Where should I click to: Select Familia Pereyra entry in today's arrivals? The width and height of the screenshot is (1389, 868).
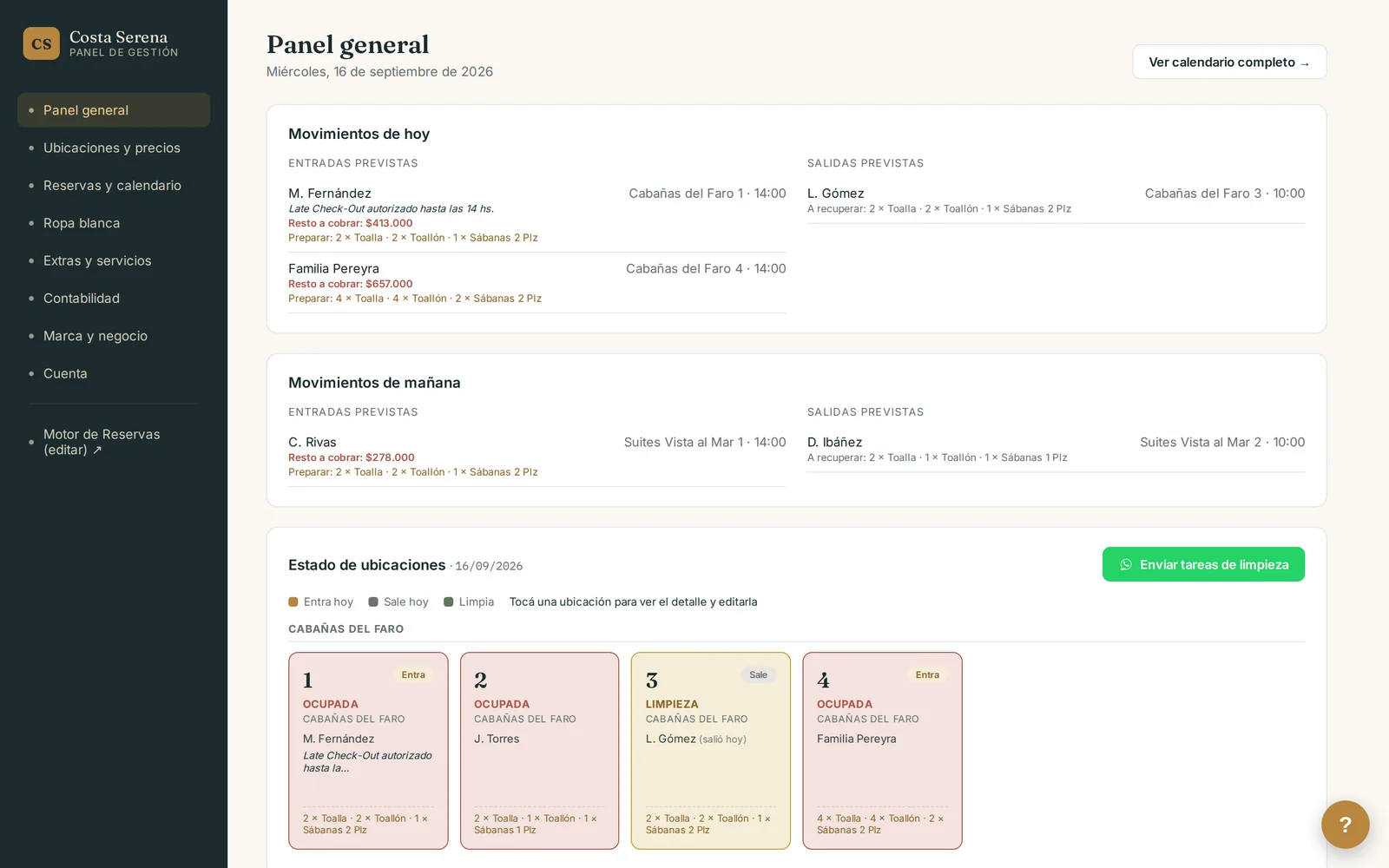point(537,283)
